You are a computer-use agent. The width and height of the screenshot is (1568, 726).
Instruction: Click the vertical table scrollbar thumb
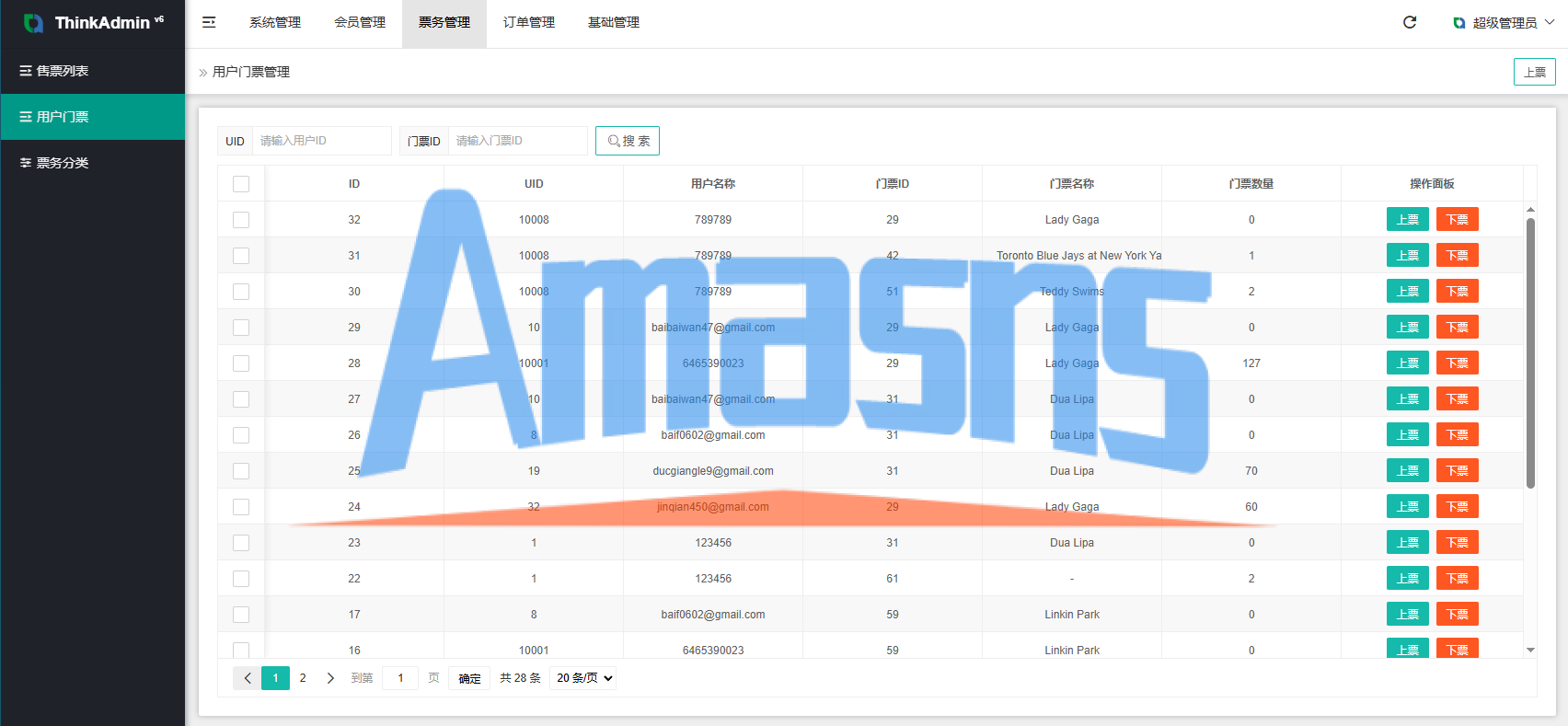tap(1530, 352)
